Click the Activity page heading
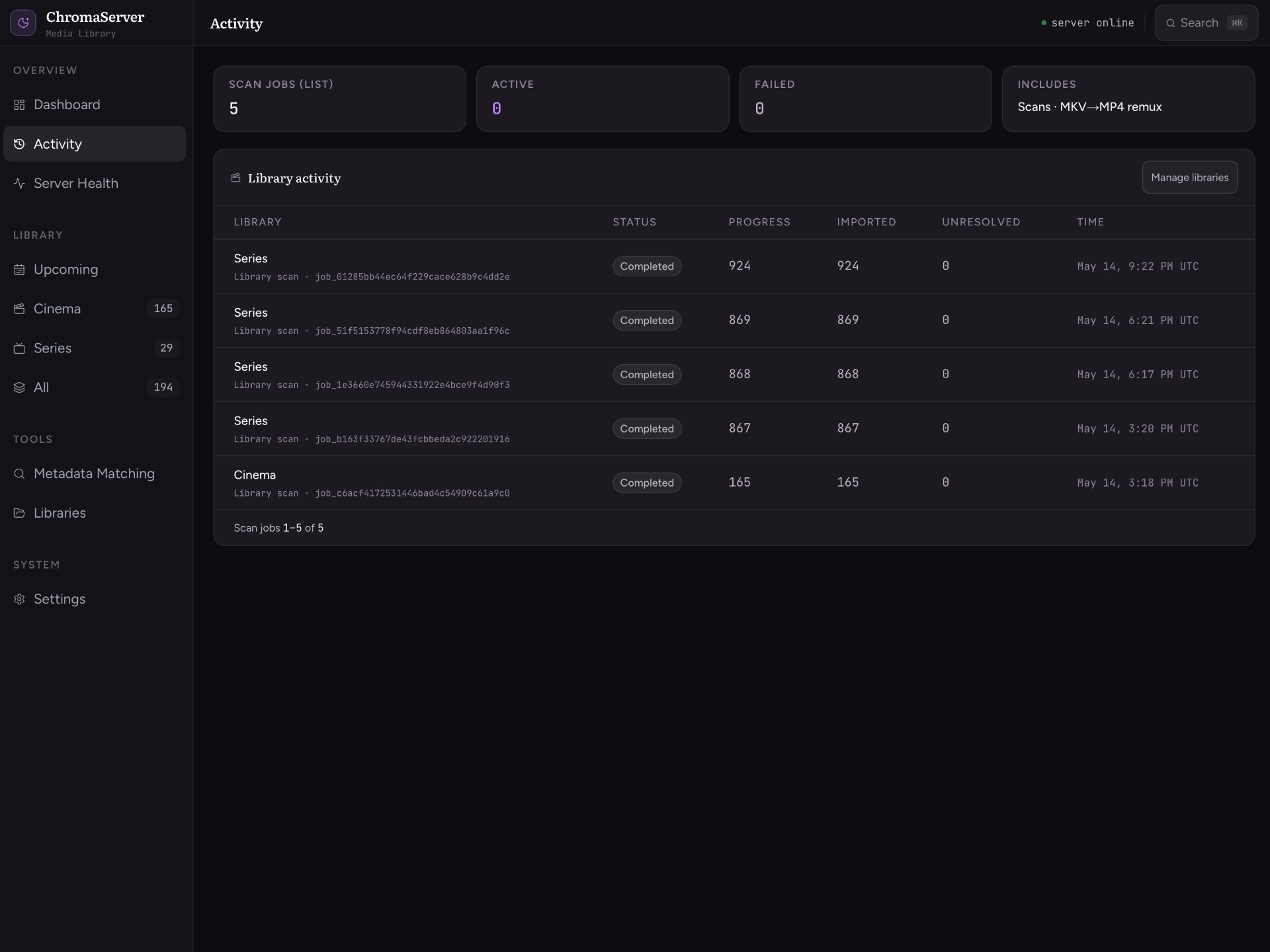The height and width of the screenshot is (952, 1270). 236,24
